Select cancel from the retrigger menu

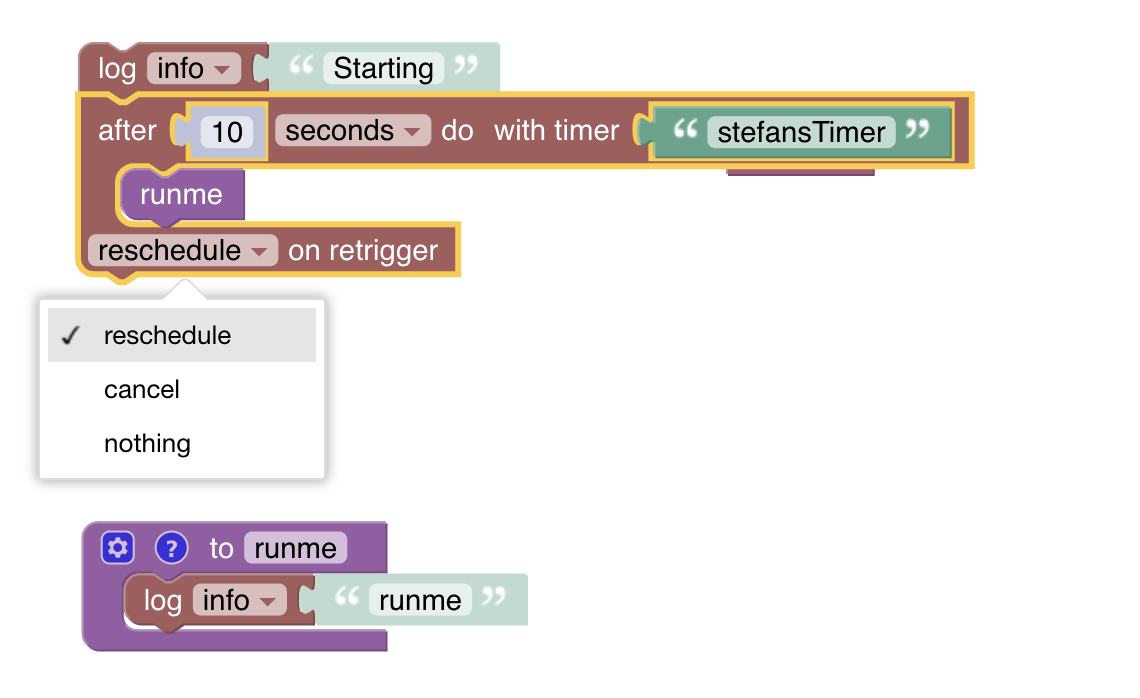pyautogui.click(x=141, y=389)
